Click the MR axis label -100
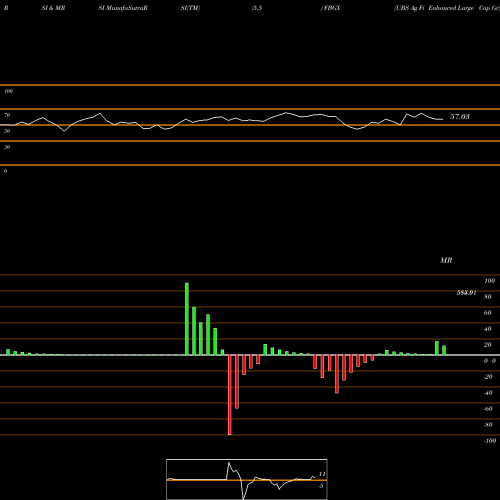This screenshot has height=500, width=500. click(490, 441)
